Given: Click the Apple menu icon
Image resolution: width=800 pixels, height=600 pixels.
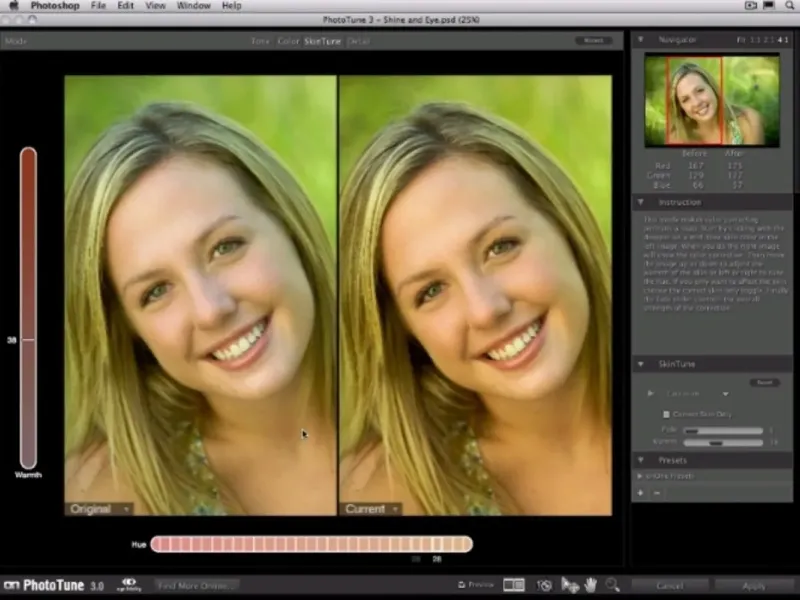Looking at the screenshot, I should [12, 6].
